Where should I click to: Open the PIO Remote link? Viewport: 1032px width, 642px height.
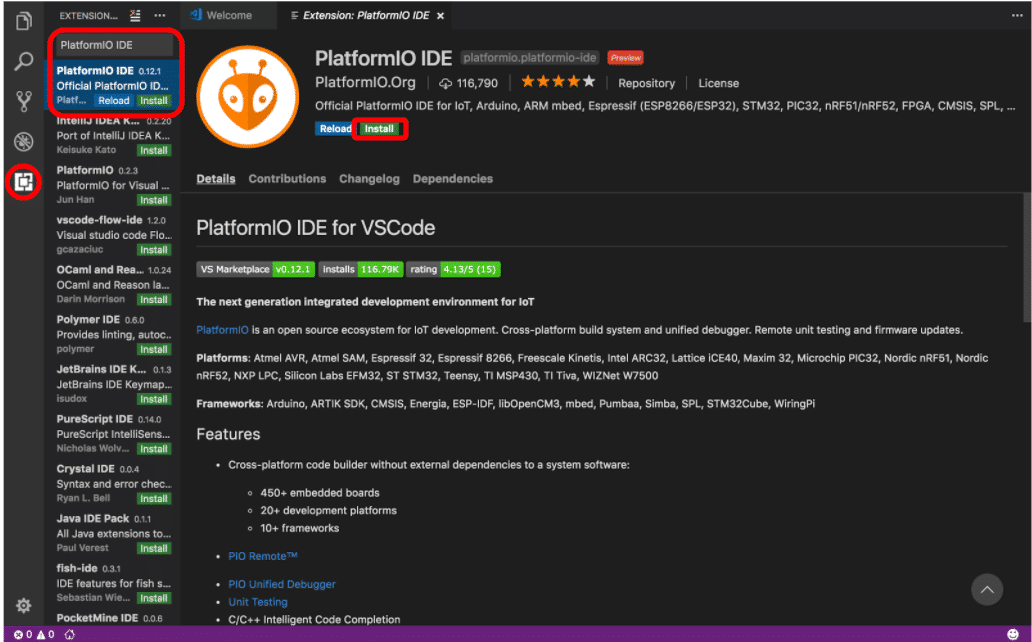click(263, 556)
